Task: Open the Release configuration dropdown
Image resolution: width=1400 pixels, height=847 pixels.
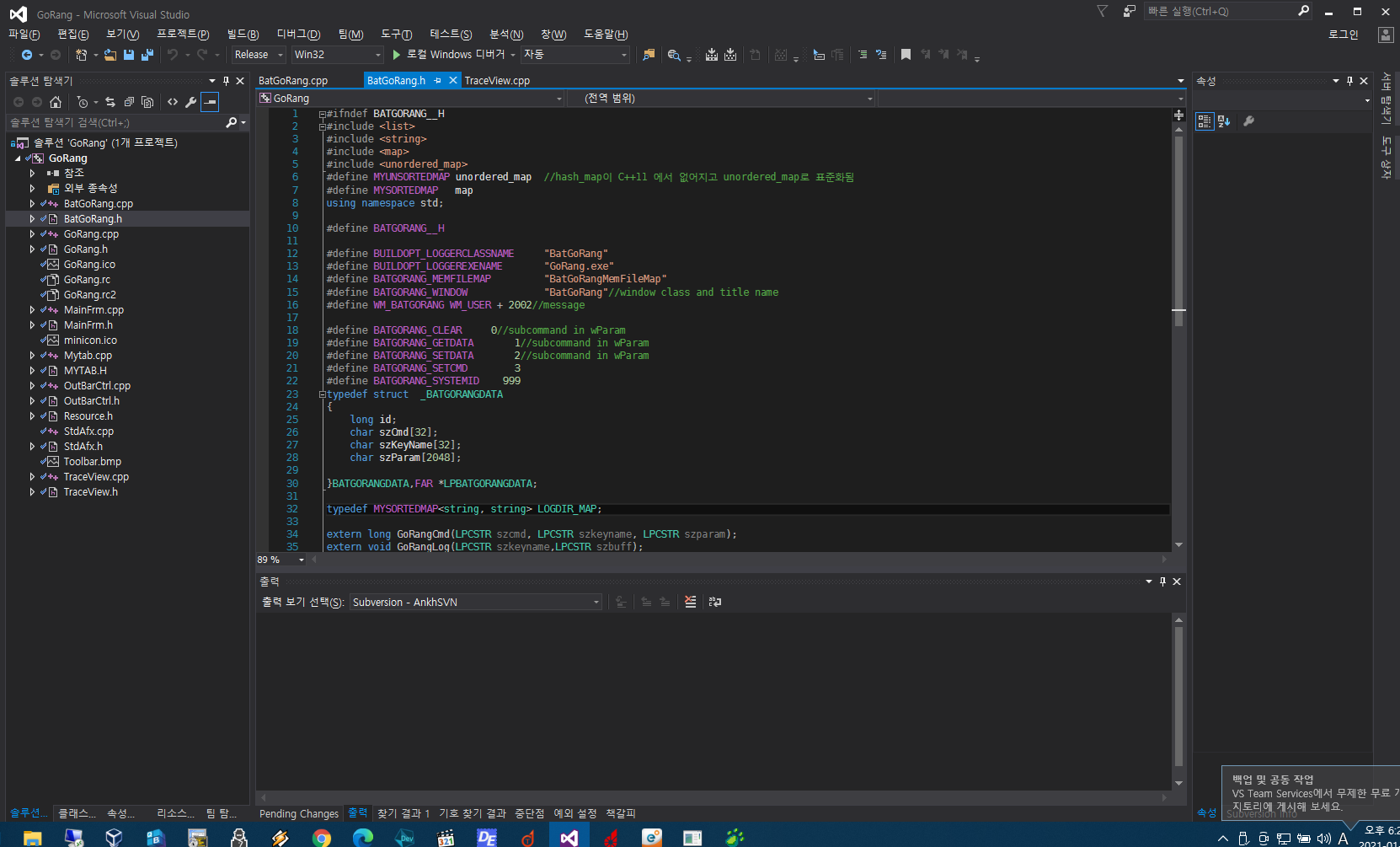Action: [259, 55]
